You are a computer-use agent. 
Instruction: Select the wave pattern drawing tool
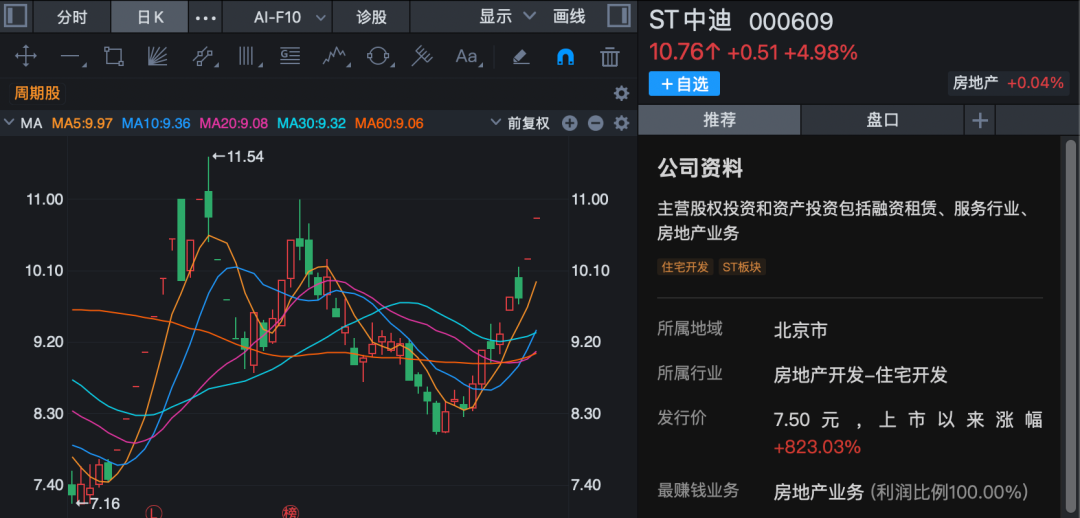coord(334,56)
